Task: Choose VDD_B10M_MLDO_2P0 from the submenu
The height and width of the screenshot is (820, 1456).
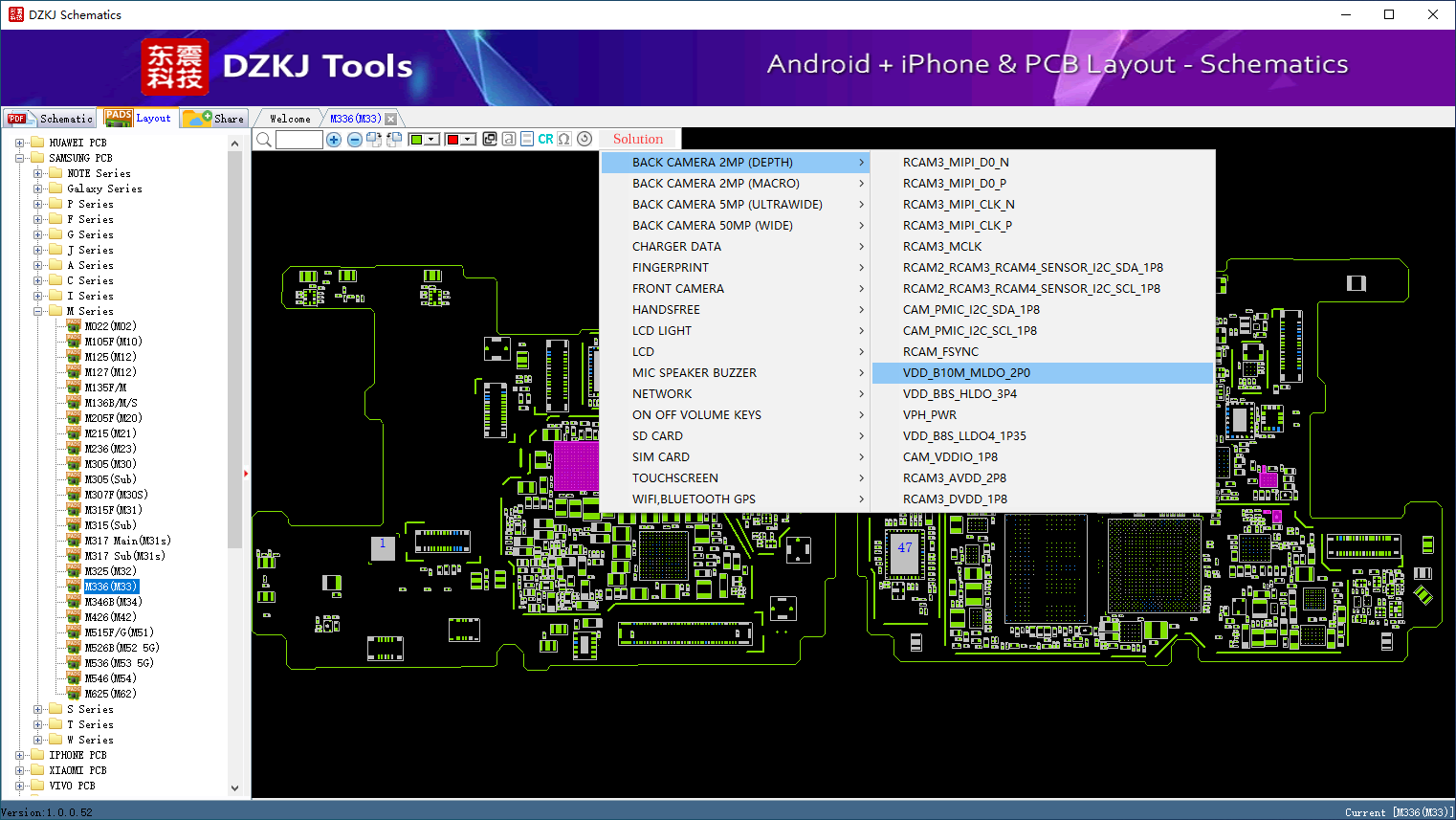Action: [1044, 373]
